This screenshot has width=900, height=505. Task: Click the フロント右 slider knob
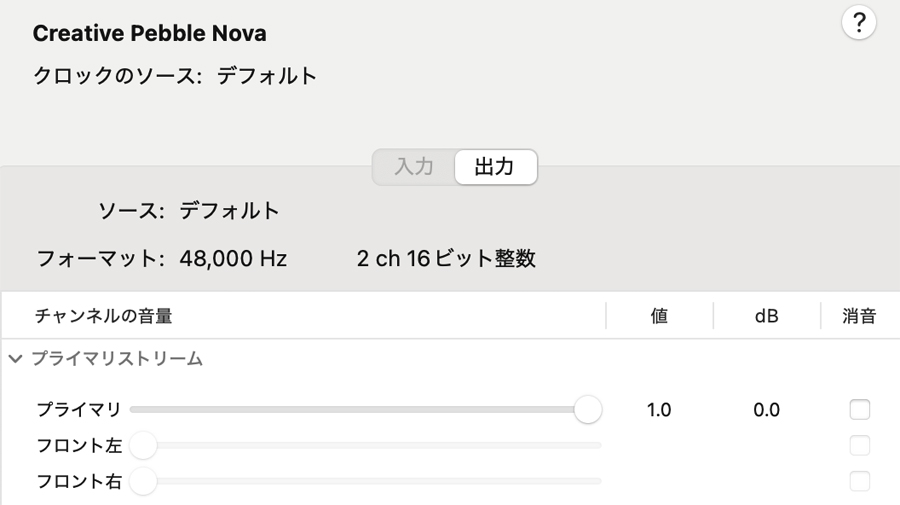tap(143, 481)
